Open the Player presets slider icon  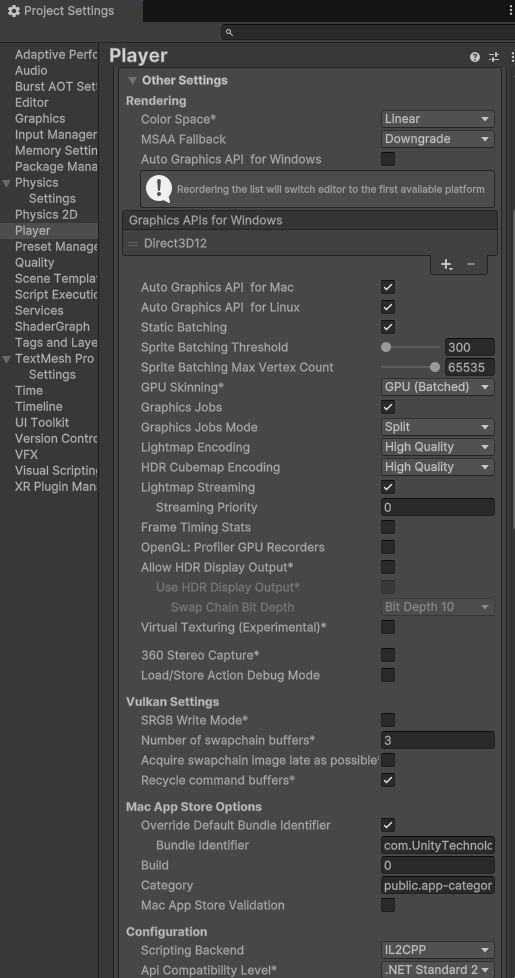(494, 57)
